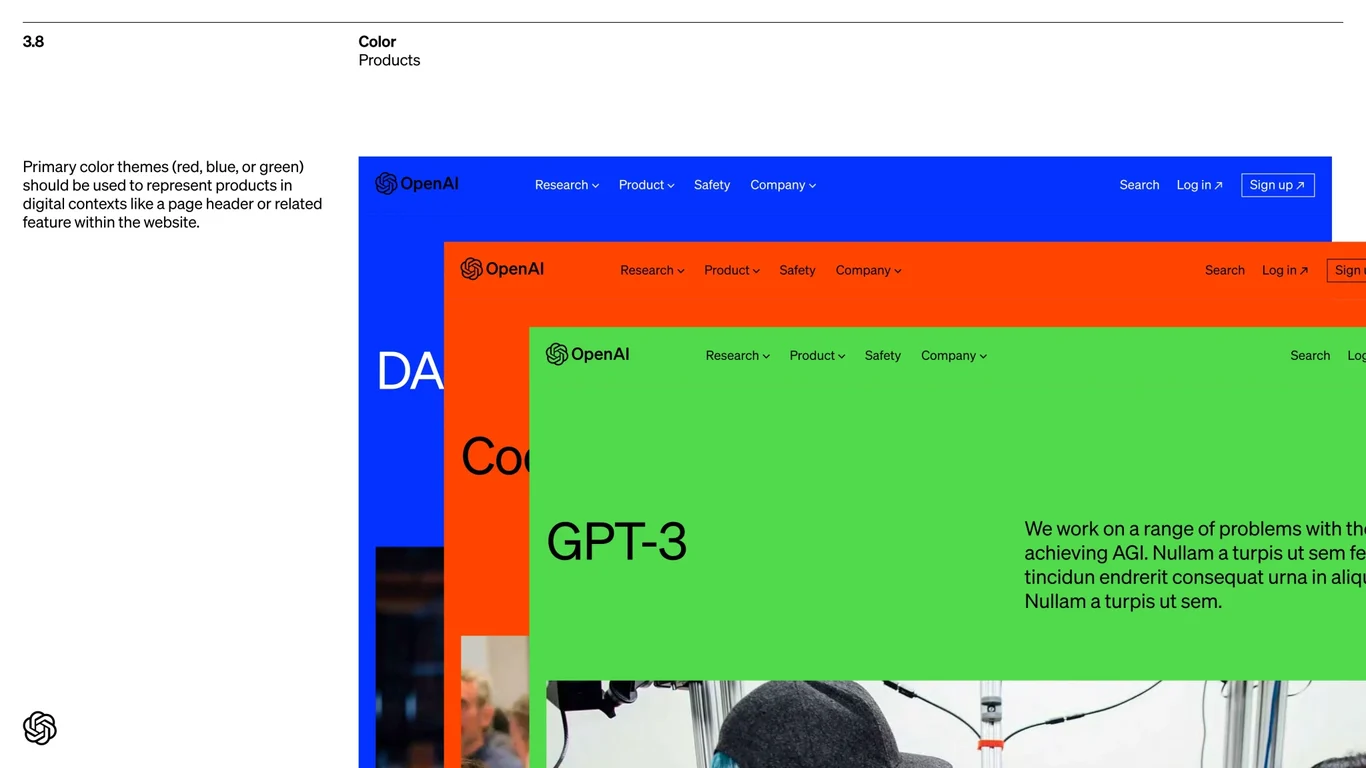This screenshot has width=1366, height=768.
Task: Expand the Research dropdown in the green header
Action: (x=738, y=356)
